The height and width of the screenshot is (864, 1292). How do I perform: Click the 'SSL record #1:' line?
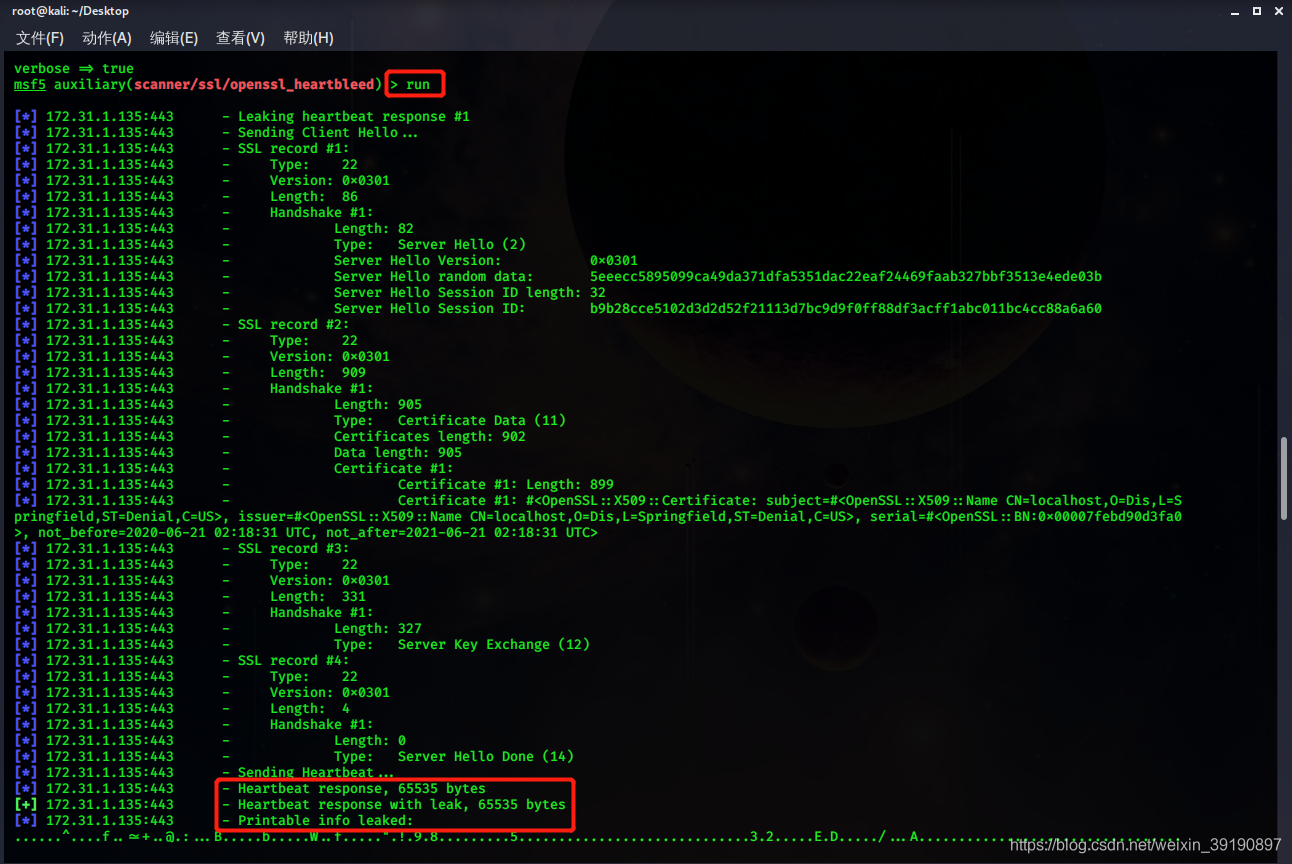pyautogui.click(x=294, y=149)
